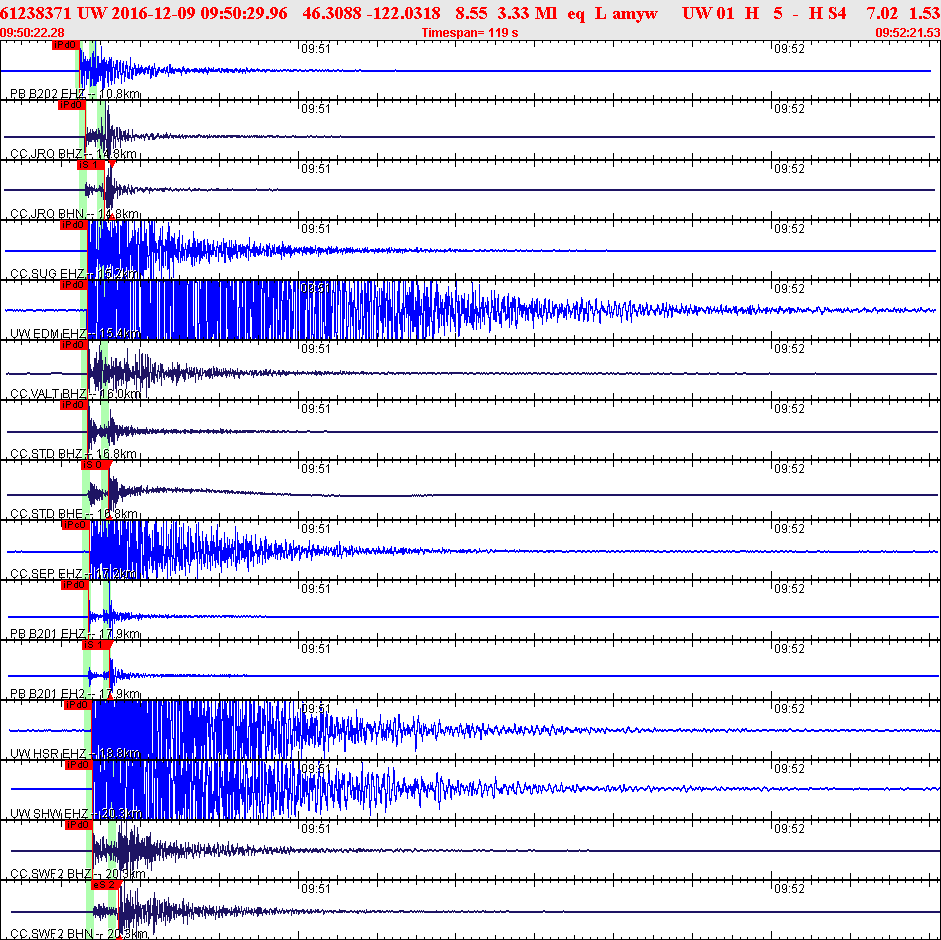
Task: Click the iPd0 pick flag on PB B202 EHZ trace
Action: pos(65,45)
